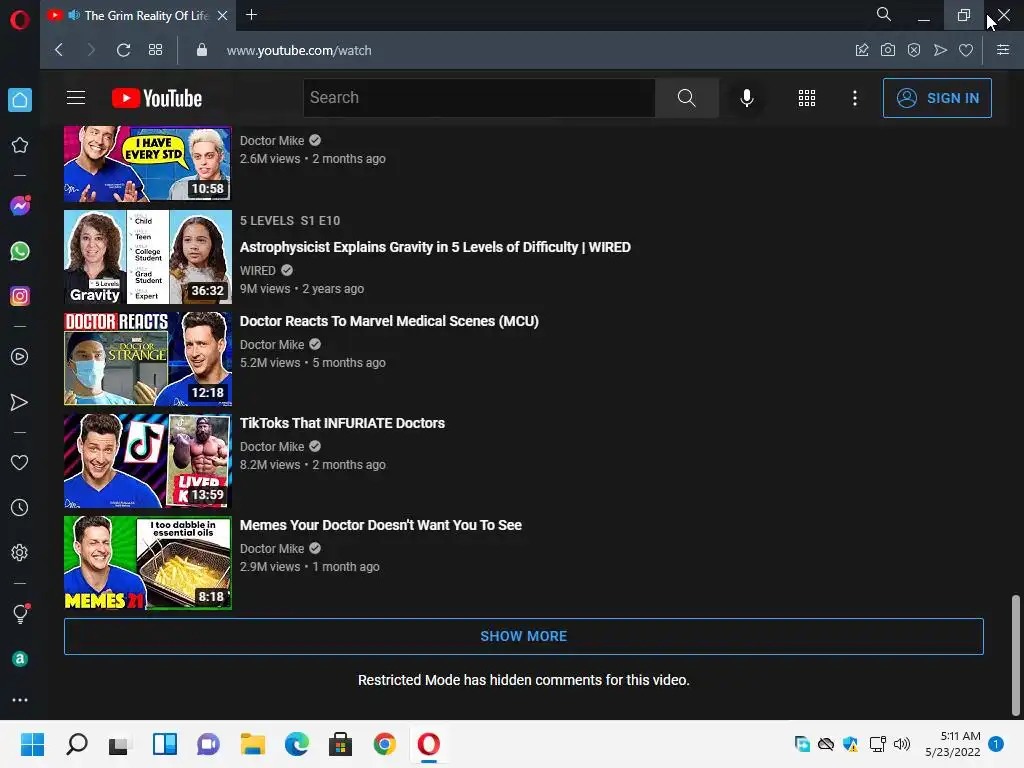This screenshot has height=768, width=1024.
Task: Open Windows taskbar search
Action: (x=76, y=744)
